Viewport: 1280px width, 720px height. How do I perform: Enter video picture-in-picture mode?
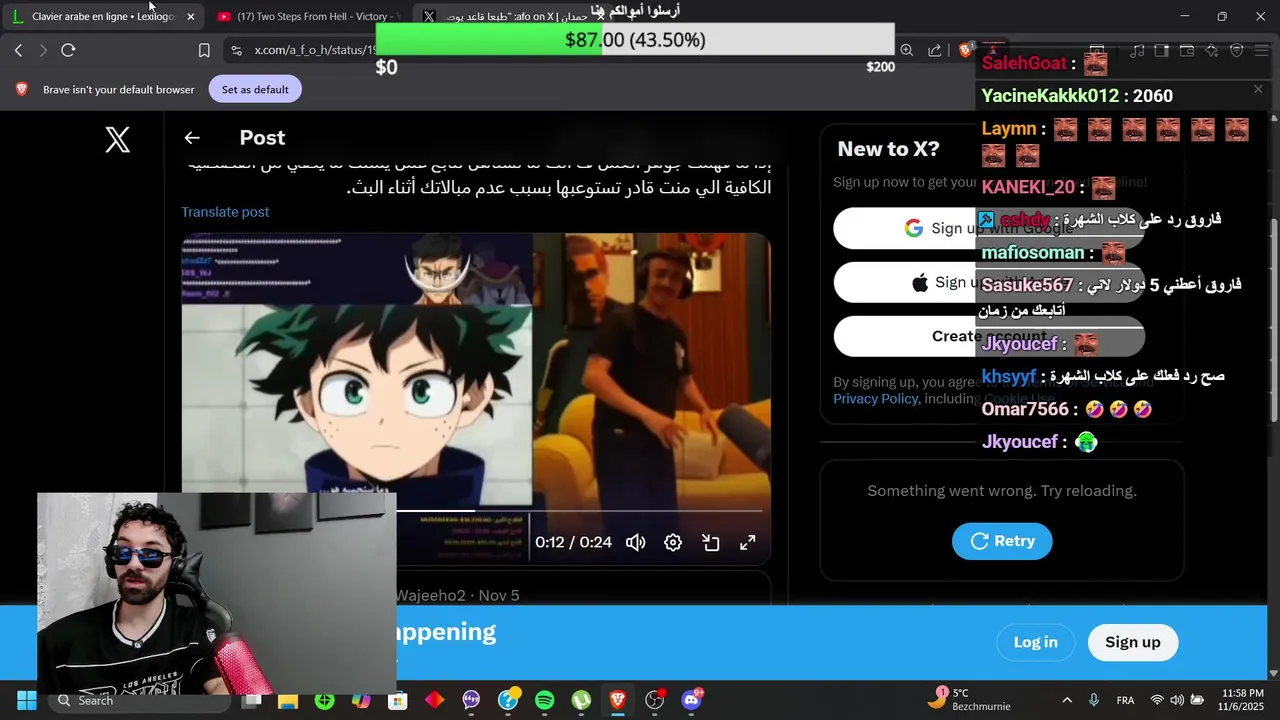pos(710,542)
